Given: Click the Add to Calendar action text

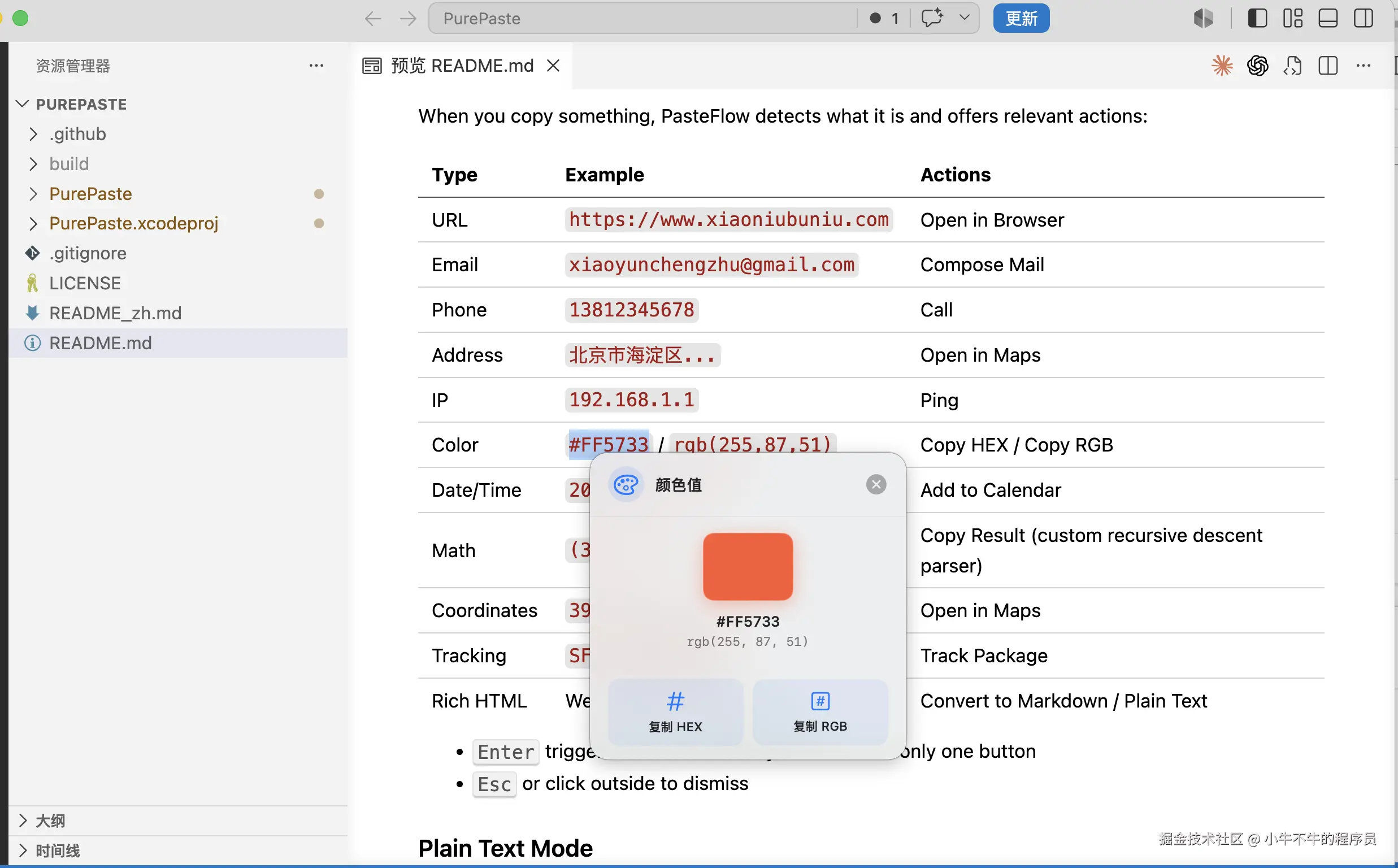Looking at the screenshot, I should (x=991, y=491).
